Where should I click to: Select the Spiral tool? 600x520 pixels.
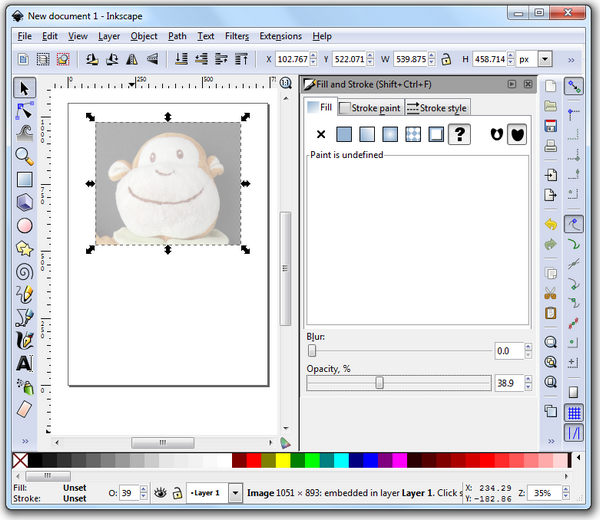tap(24, 272)
